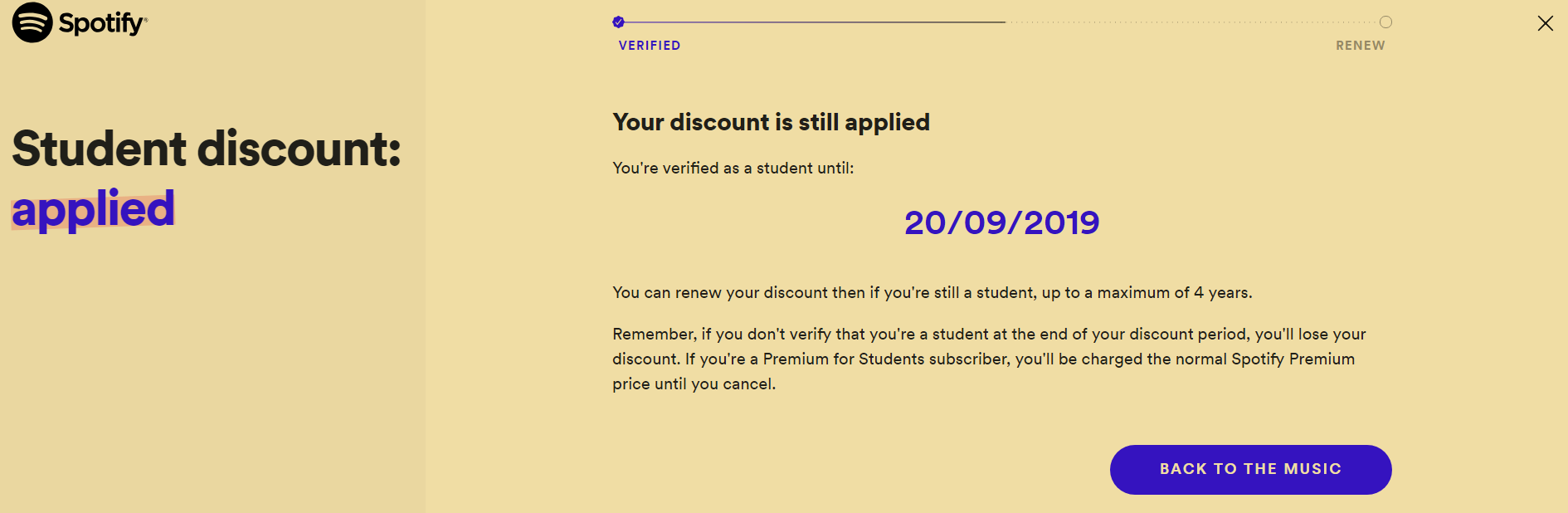Click the empty Renew step circle
1568x513 pixels.
point(1385,22)
